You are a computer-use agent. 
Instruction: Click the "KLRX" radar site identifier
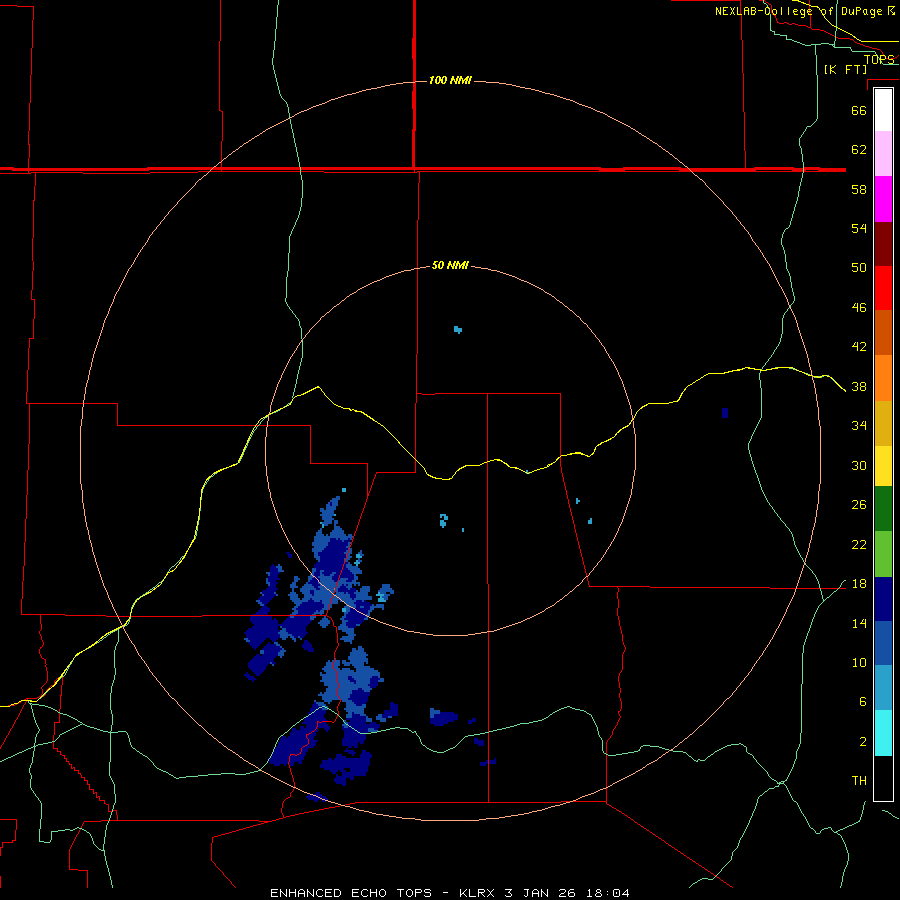(479, 893)
